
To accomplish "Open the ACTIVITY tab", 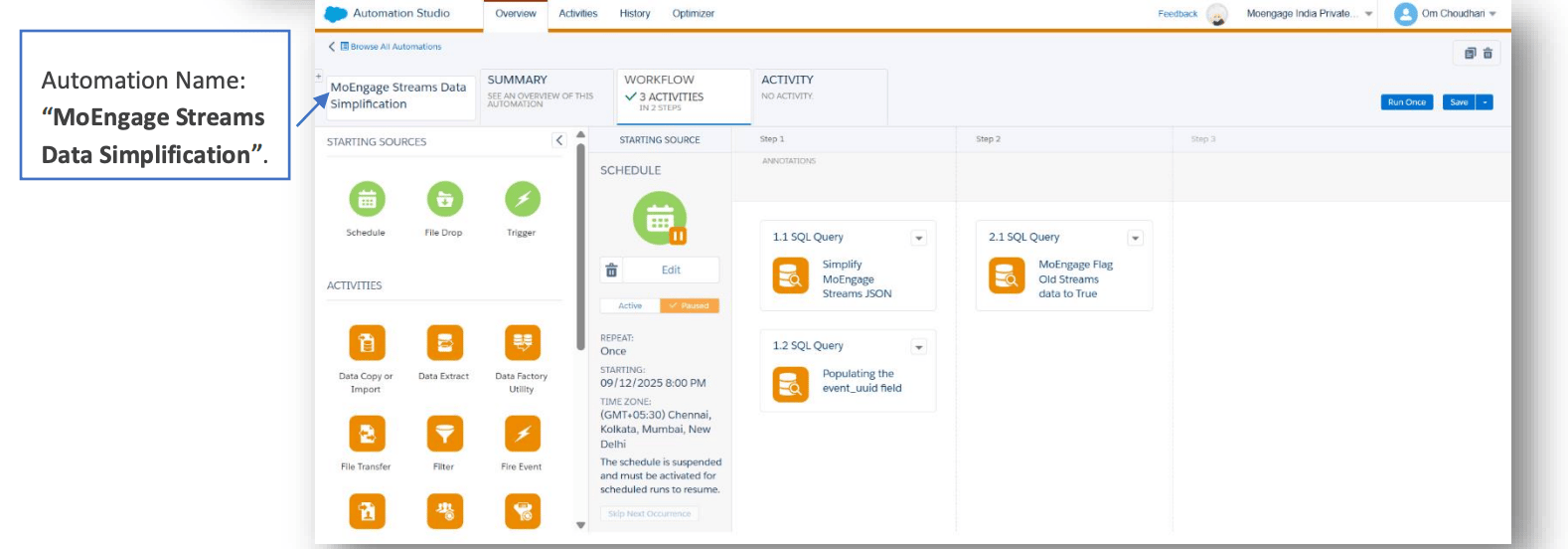I will [x=820, y=95].
